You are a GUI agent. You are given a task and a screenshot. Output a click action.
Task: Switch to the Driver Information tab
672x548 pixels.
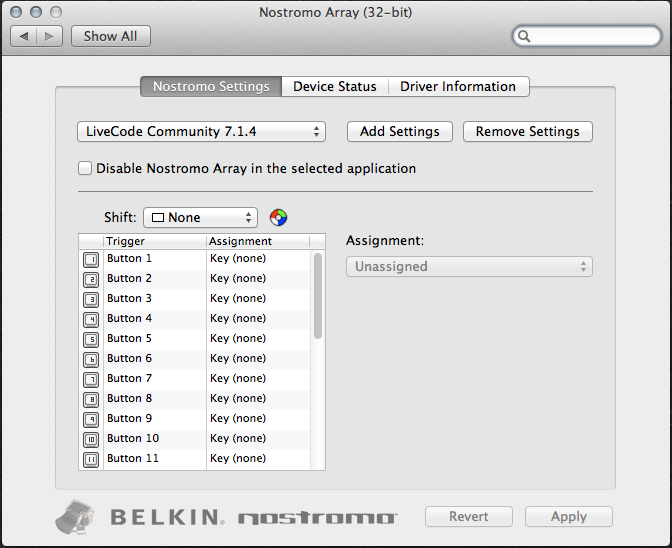tap(458, 87)
